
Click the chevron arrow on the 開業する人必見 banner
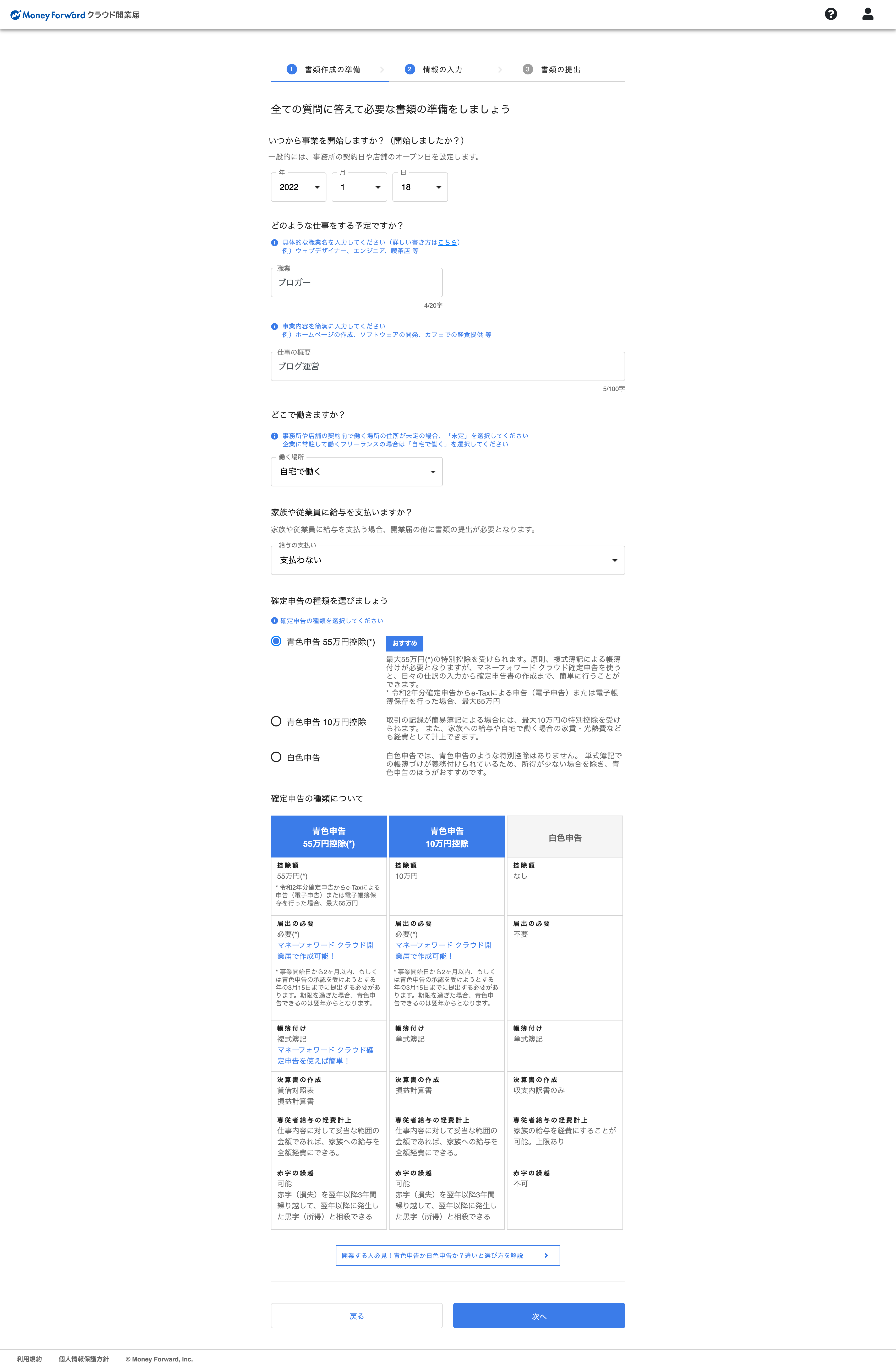pos(546,1255)
